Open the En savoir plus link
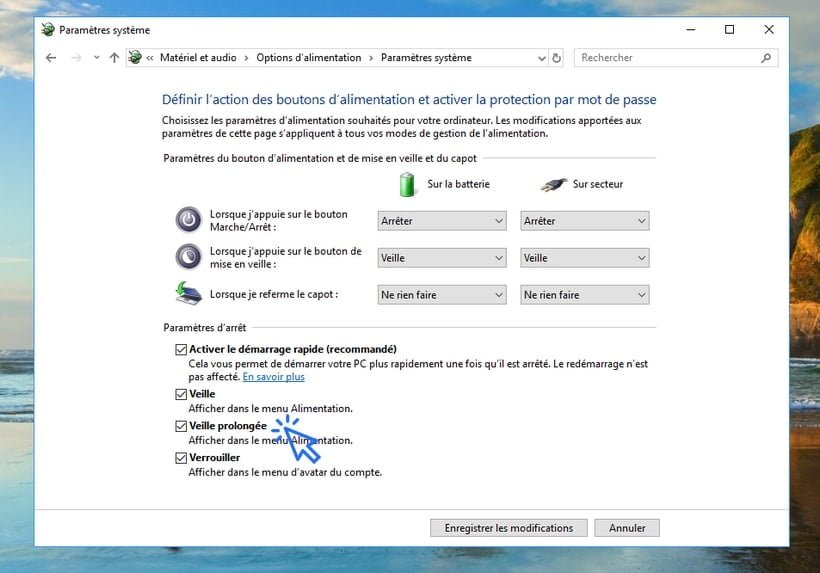 (274, 377)
